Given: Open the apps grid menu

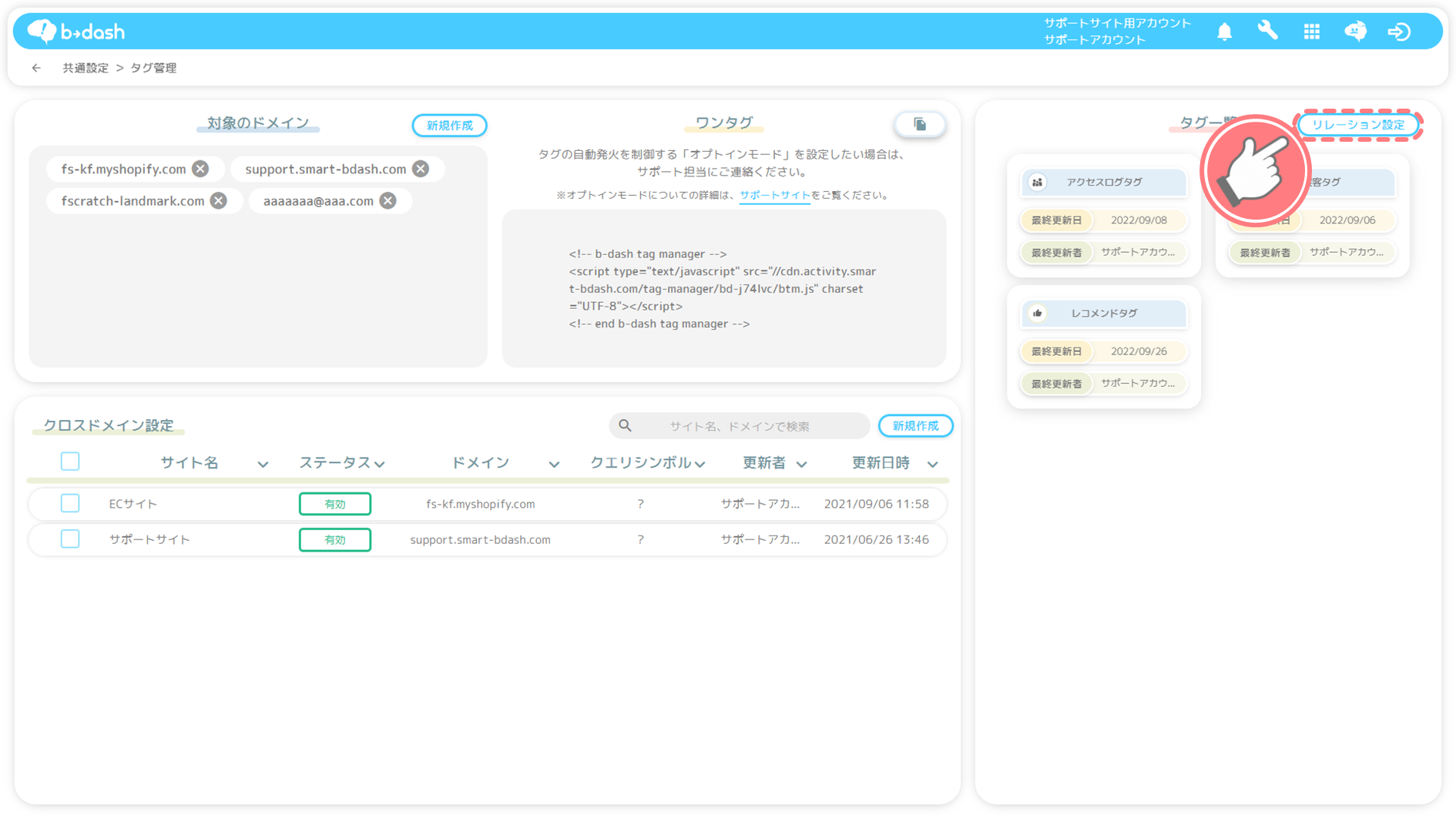Looking at the screenshot, I should click(x=1311, y=32).
